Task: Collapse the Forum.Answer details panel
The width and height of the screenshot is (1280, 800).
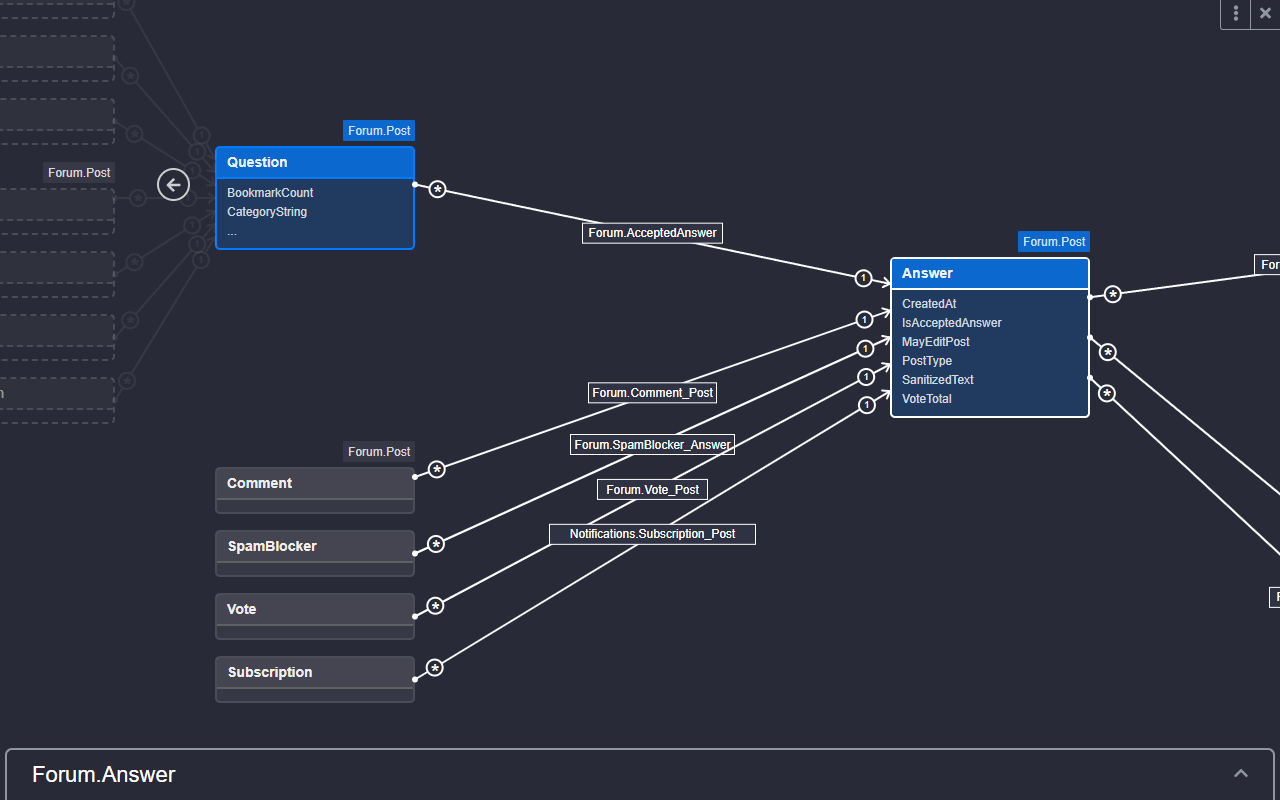Action: tap(1241, 773)
